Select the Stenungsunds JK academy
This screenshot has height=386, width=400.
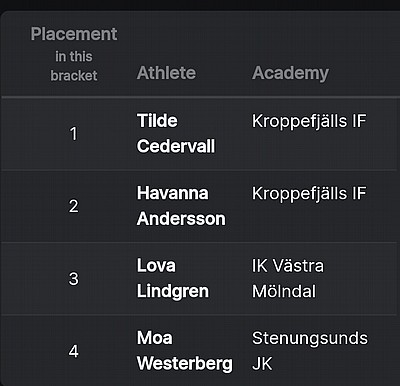tap(310, 351)
